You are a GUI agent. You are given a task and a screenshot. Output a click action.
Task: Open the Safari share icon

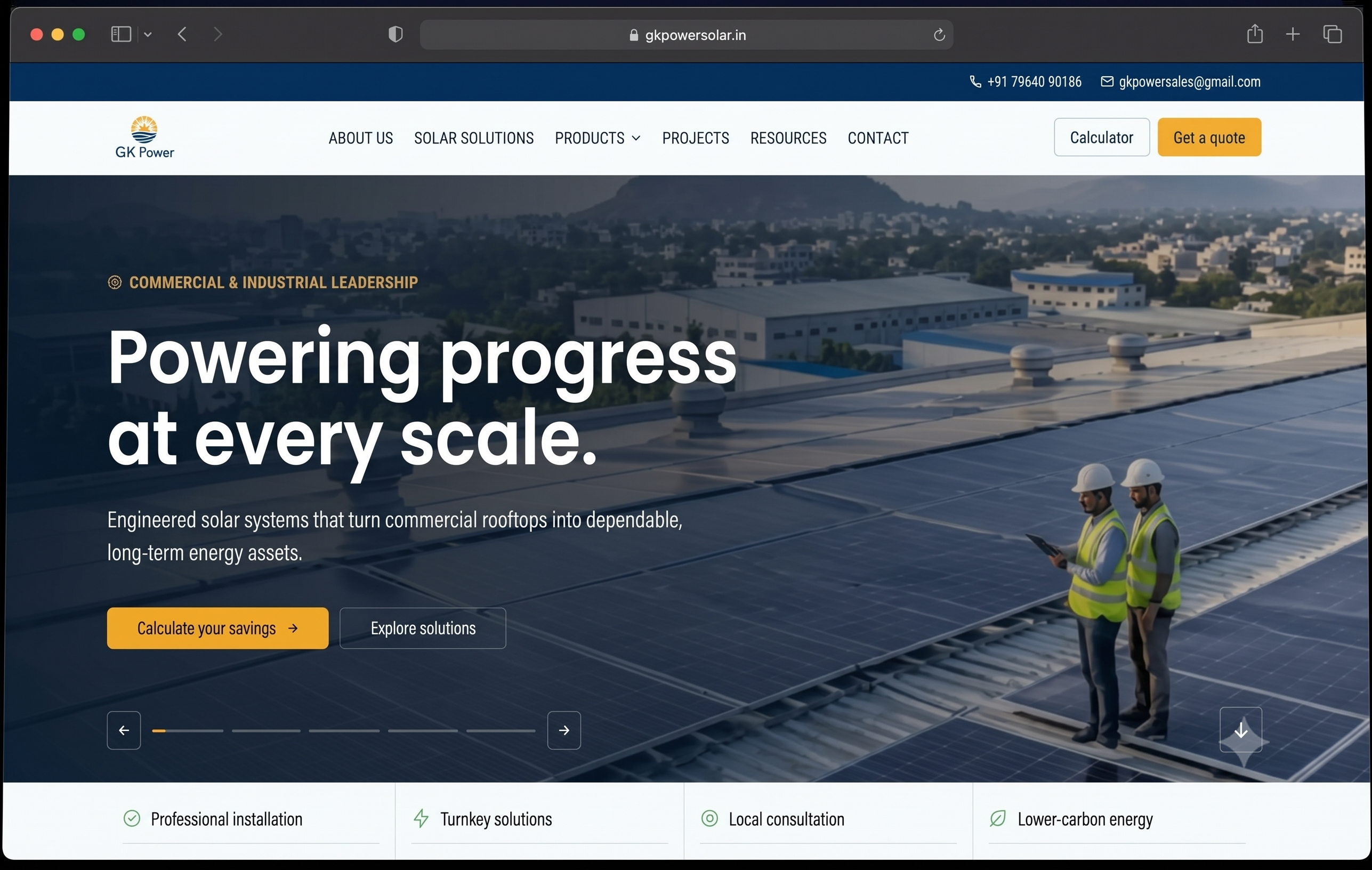1255,34
